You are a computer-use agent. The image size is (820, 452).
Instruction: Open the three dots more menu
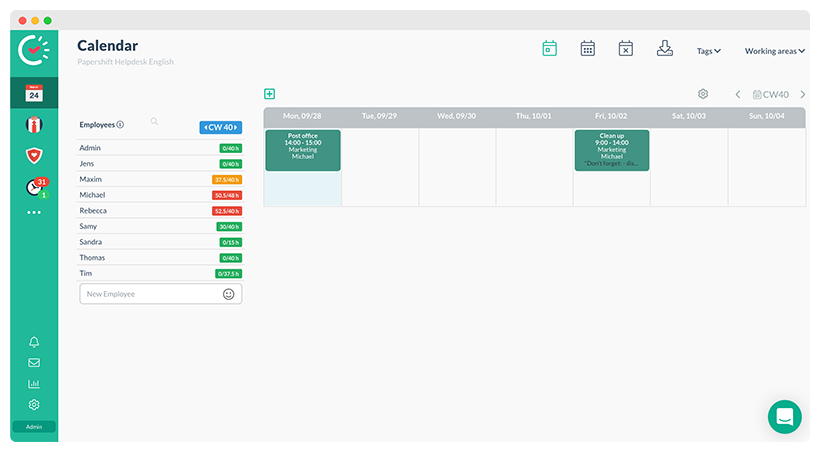tap(34, 212)
